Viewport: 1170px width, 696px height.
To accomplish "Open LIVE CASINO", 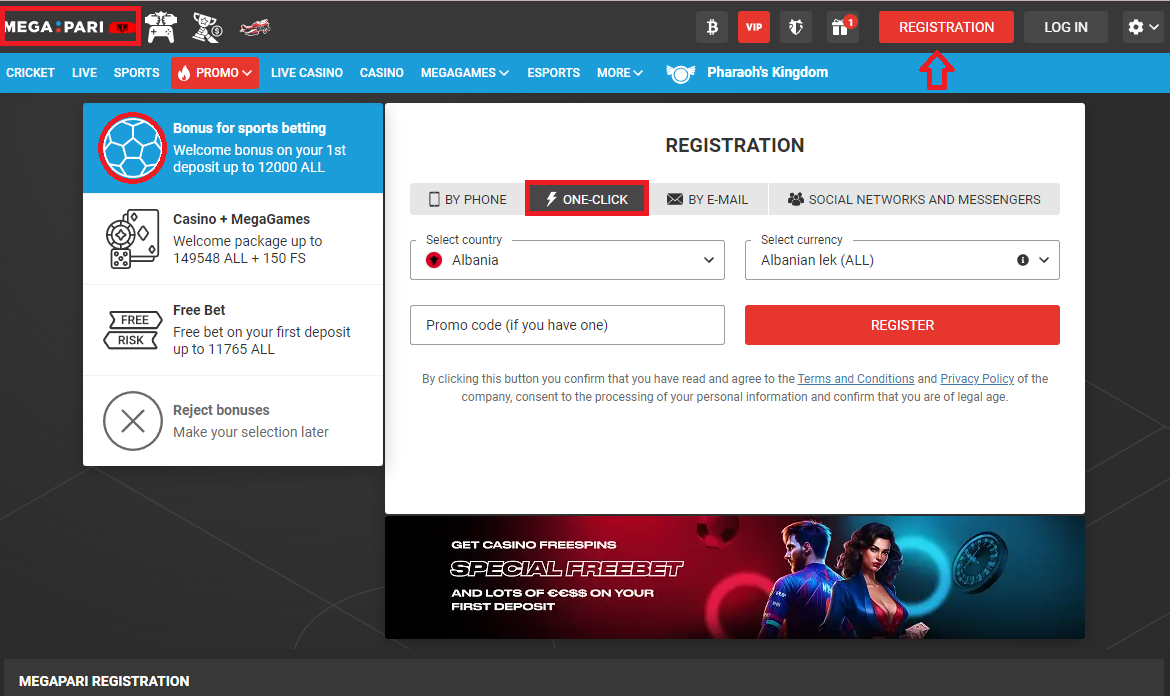I will pos(307,72).
